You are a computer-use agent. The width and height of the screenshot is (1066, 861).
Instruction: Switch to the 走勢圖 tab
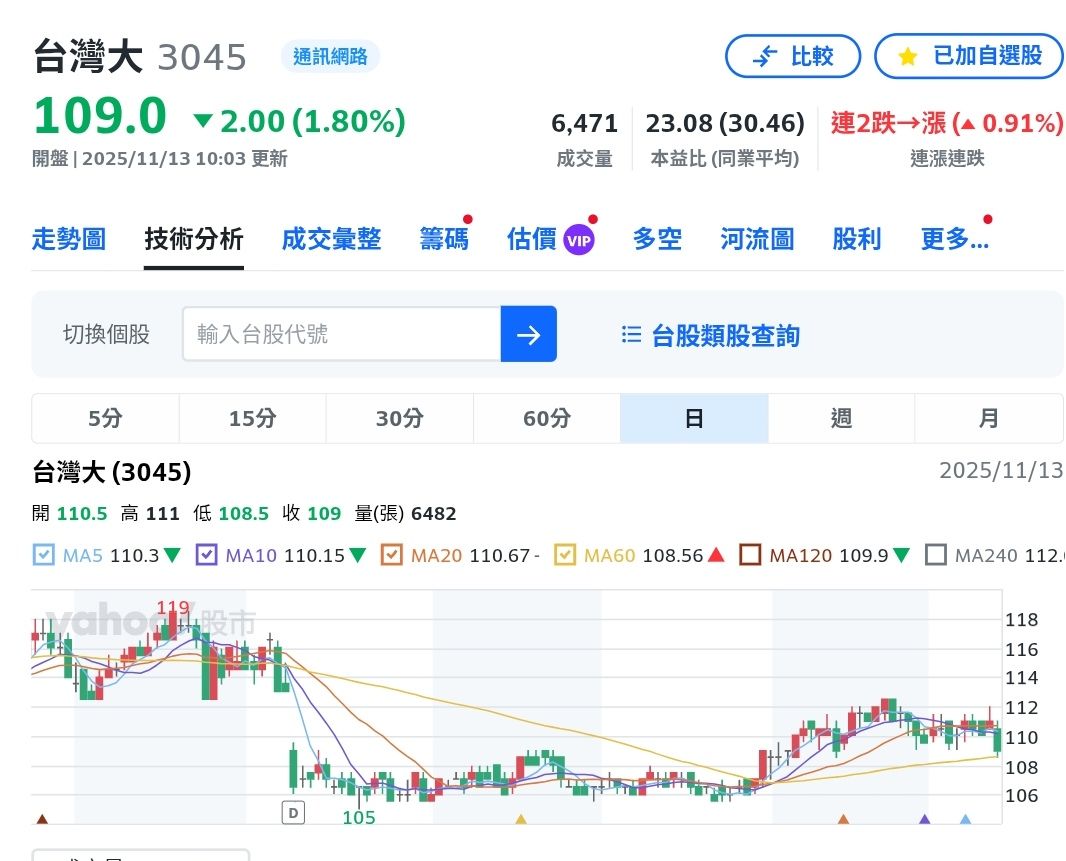(x=69, y=239)
